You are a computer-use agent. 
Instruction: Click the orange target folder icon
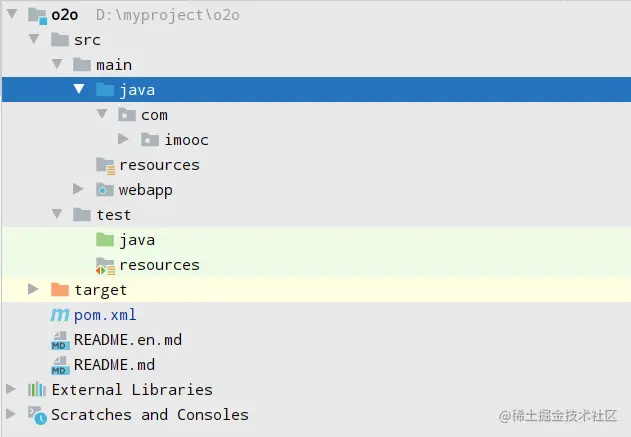(60, 290)
